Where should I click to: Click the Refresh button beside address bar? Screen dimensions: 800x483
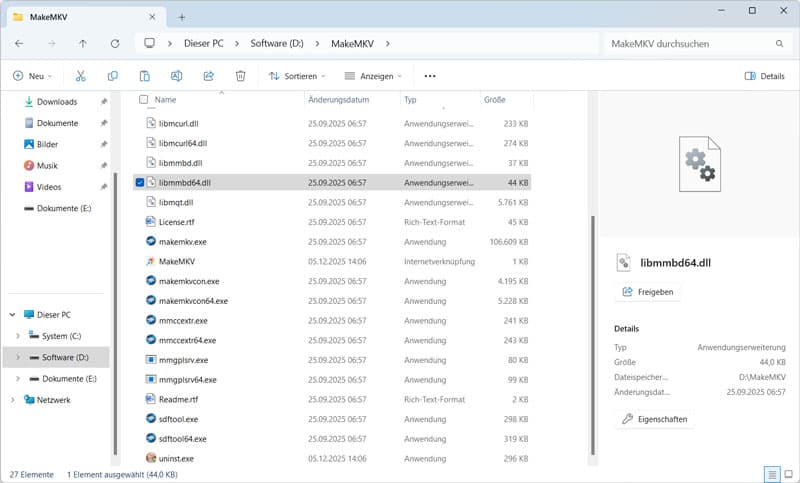(x=115, y=44)
